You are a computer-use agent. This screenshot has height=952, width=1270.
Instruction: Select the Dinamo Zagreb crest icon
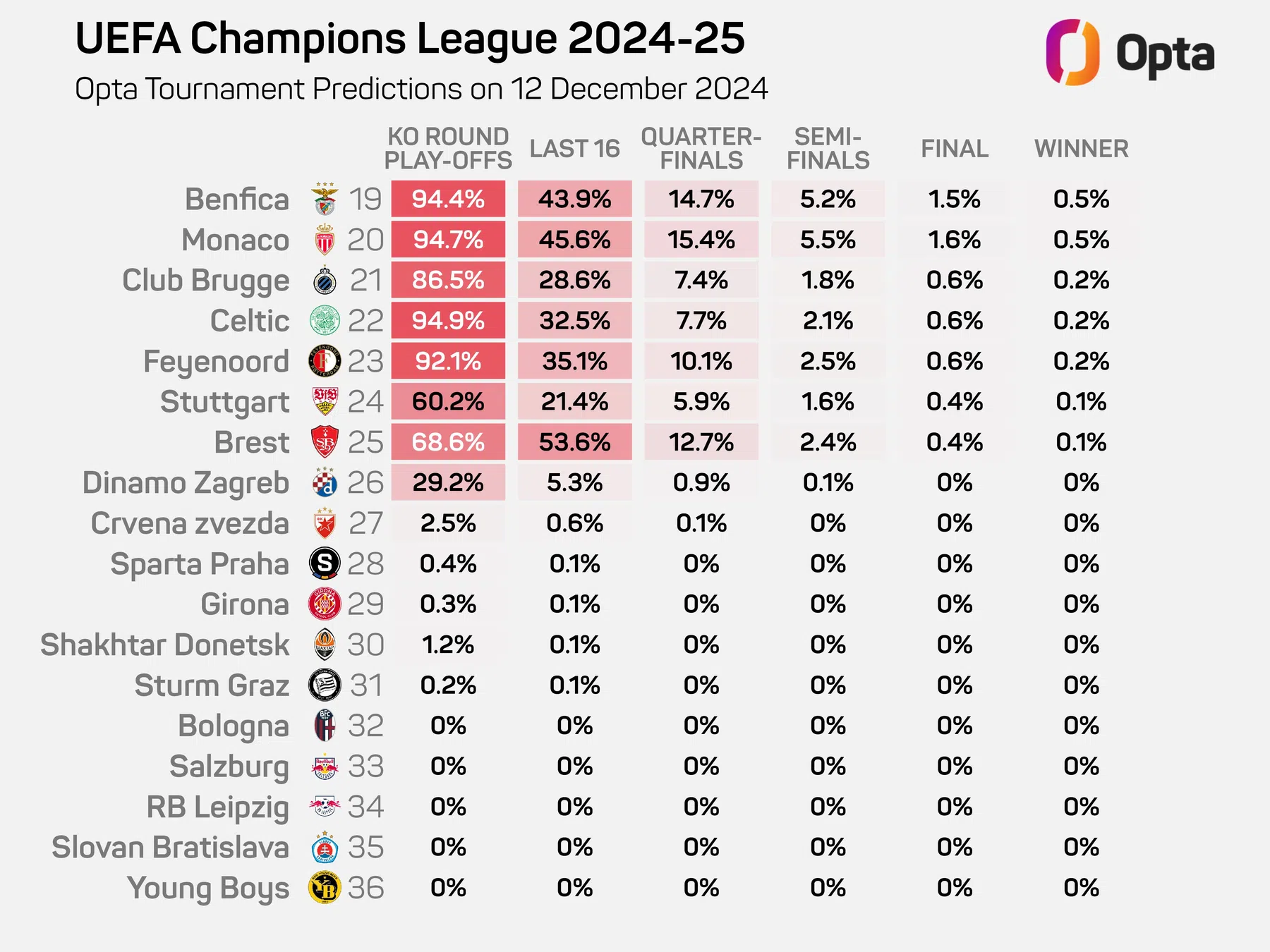[325, 483]
